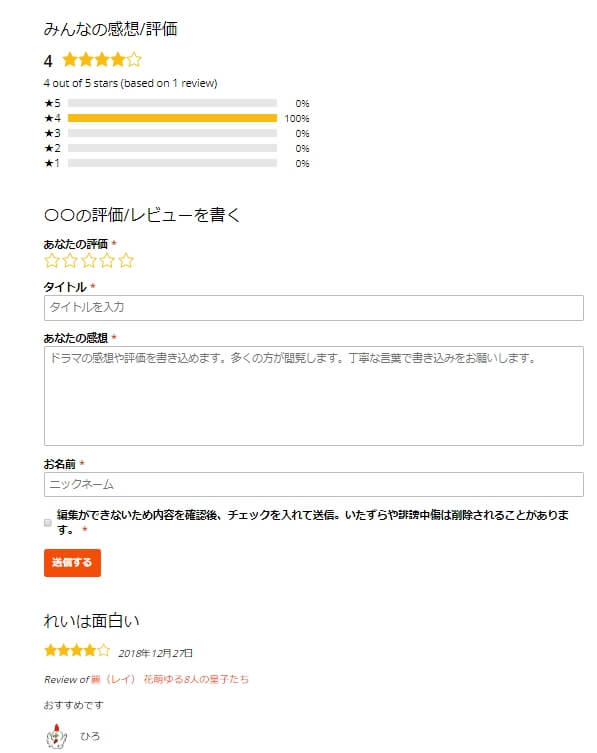Click the review's star rating dated 2018年12月27日
This screenshot has height=753, width=597.
[x=77, y=651]
